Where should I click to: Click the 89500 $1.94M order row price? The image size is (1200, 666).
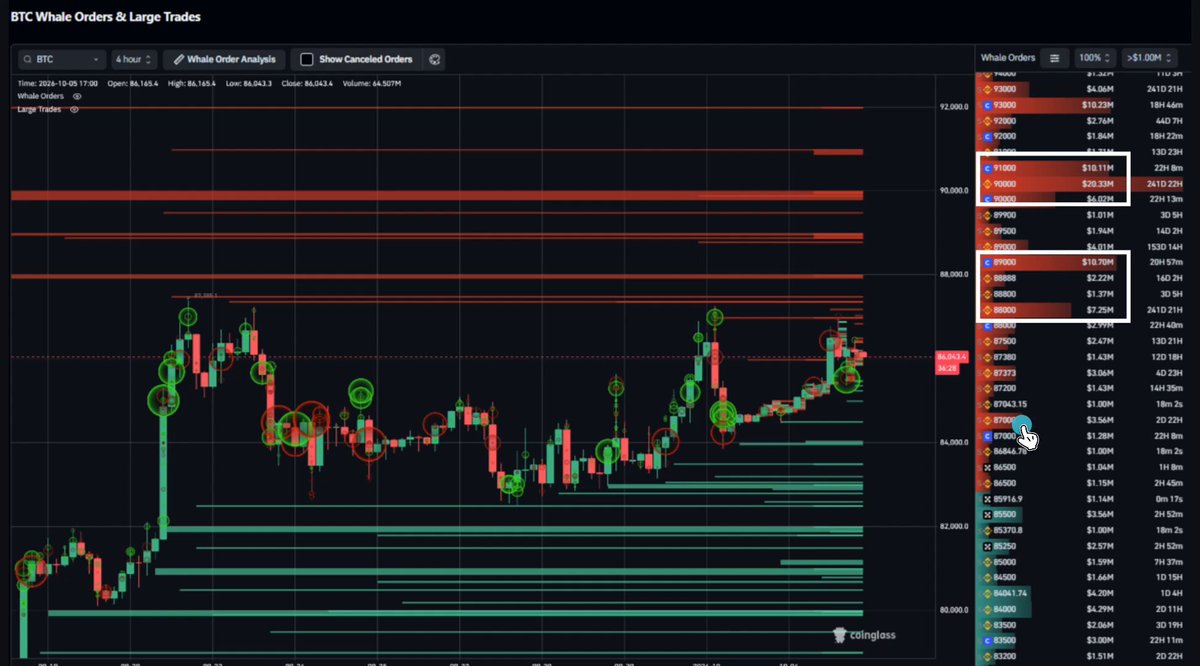(x=1005, y=231)
